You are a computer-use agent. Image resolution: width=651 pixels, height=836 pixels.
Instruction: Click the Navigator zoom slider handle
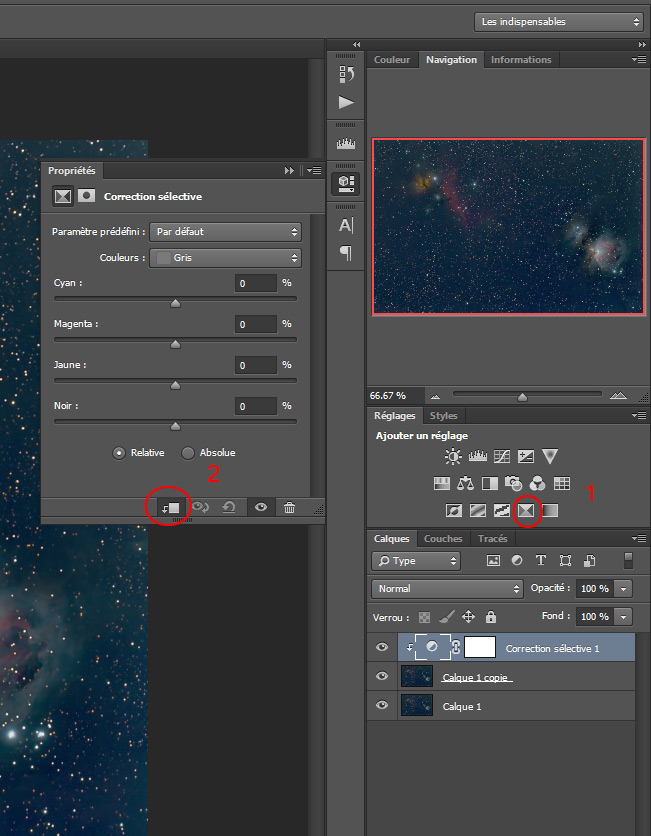click(523, 397)
